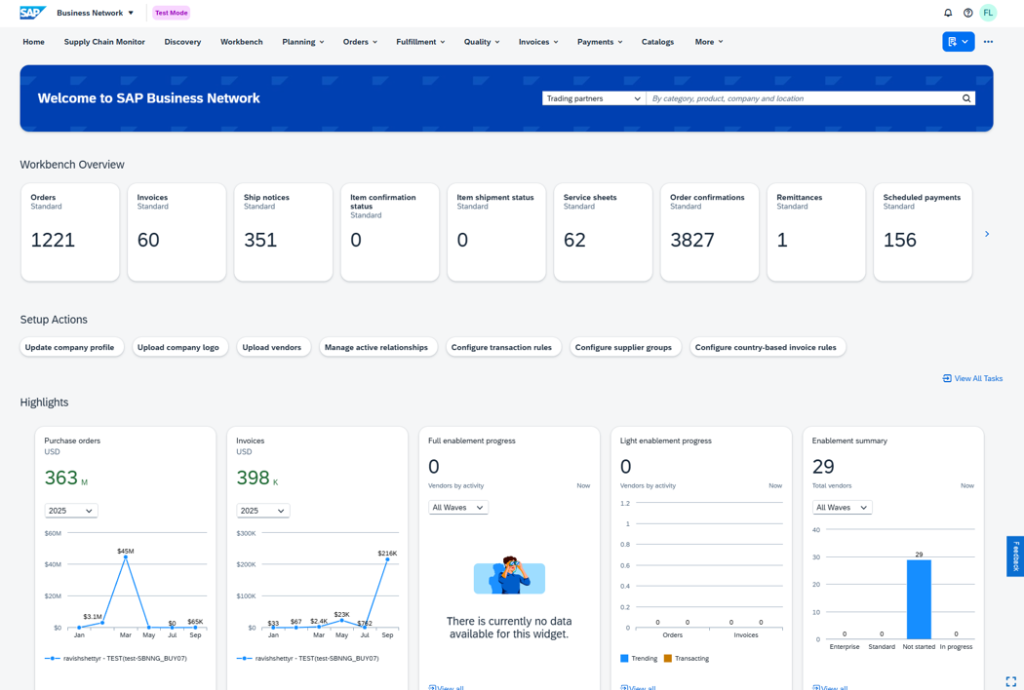The width and height of the screenshot is (1024, 690).
Task: Click Configure country-based invoice rules
Action: point(766,347)
